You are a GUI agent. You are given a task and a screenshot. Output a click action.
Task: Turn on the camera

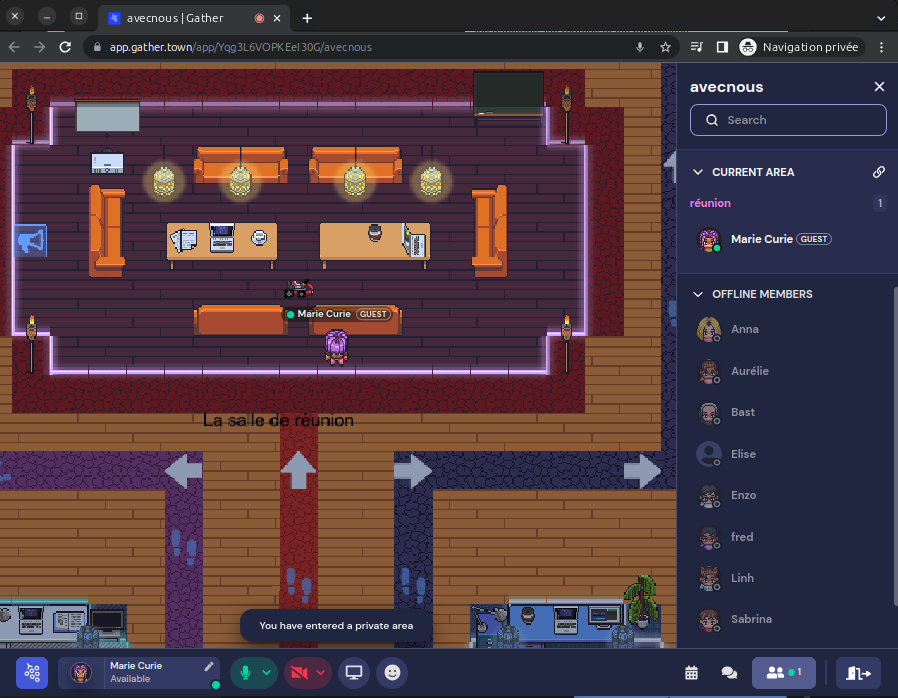(298, 673)
